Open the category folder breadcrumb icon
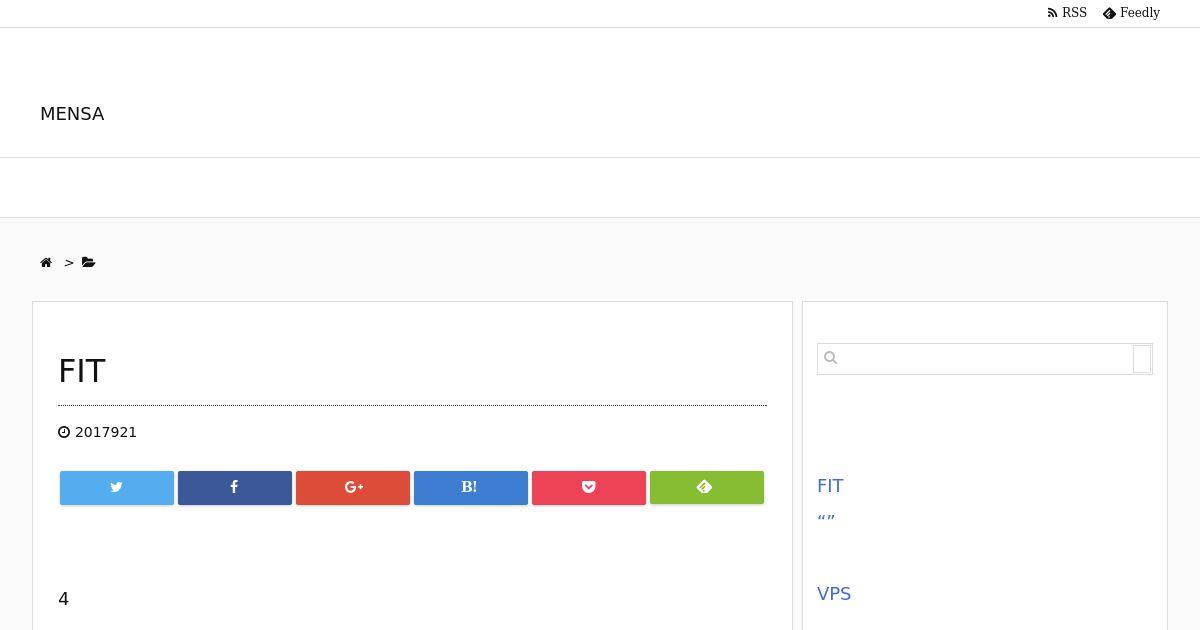Viewport: 1200px width, 630px height. [x=89, y=263]
